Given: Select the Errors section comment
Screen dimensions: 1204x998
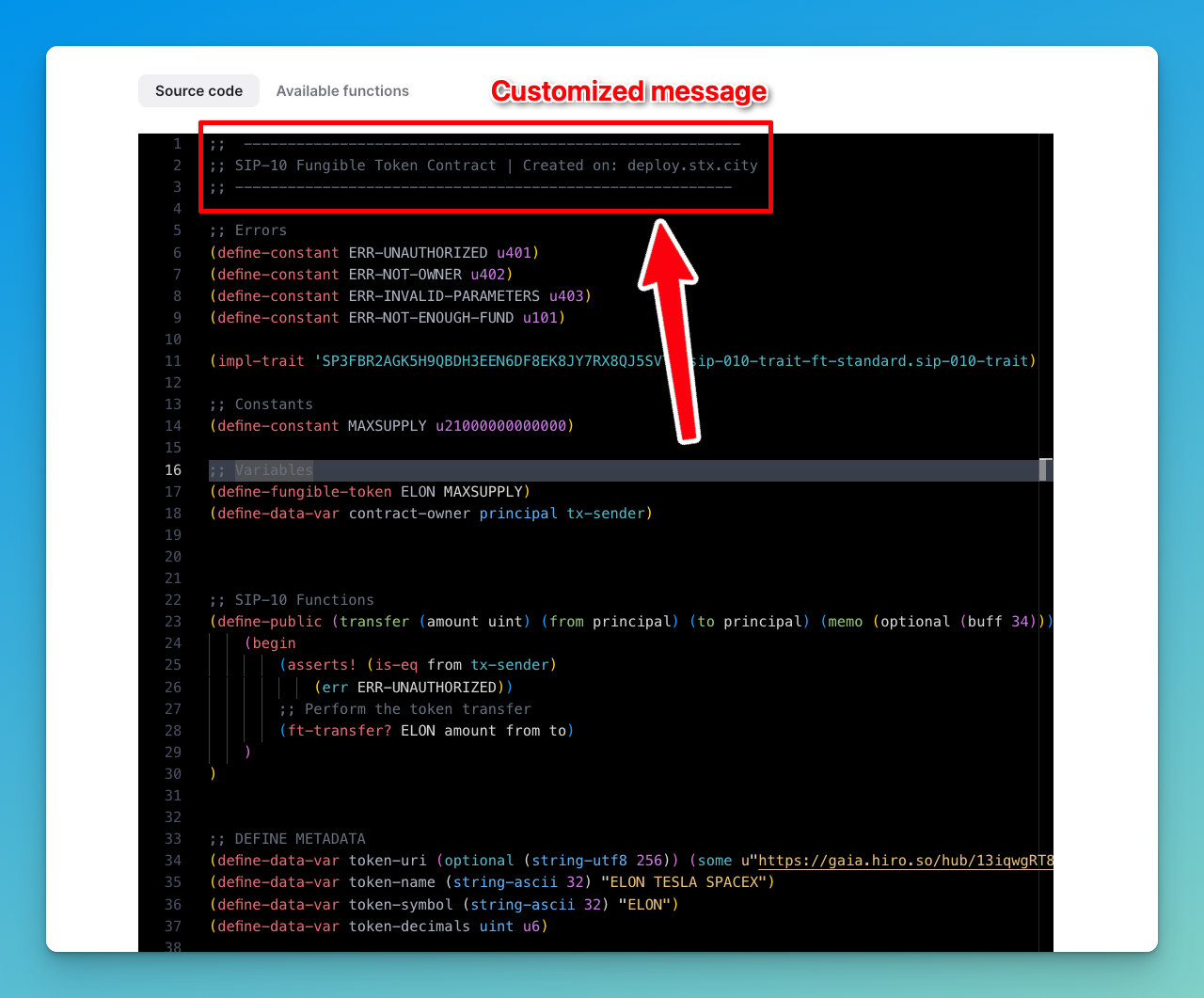Looking at the screenshot, I should coord(251,230).
